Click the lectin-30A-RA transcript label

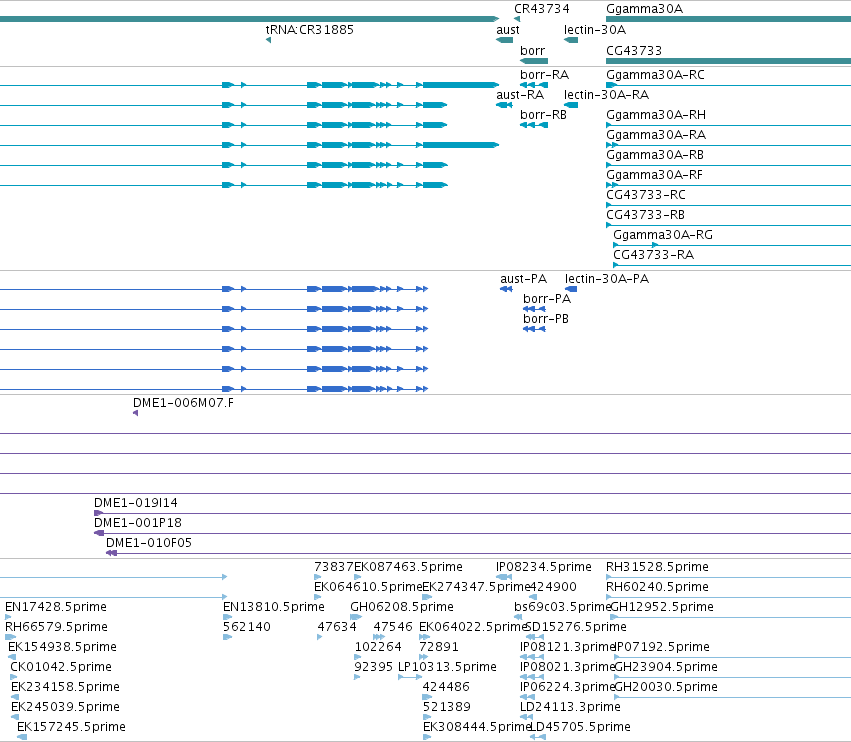tap(606, 94)
